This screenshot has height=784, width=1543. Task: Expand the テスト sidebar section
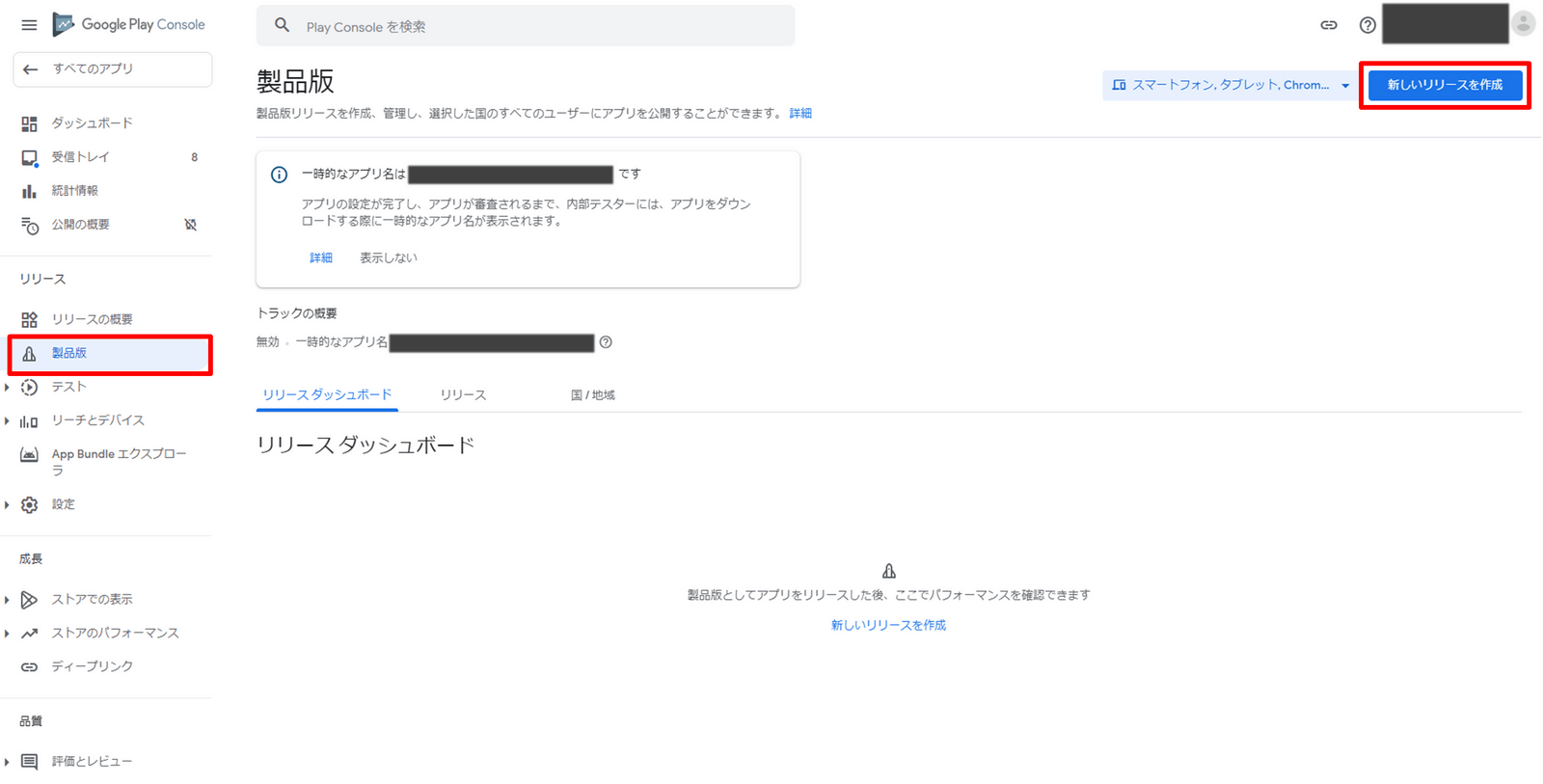click(x=7, y=388)
